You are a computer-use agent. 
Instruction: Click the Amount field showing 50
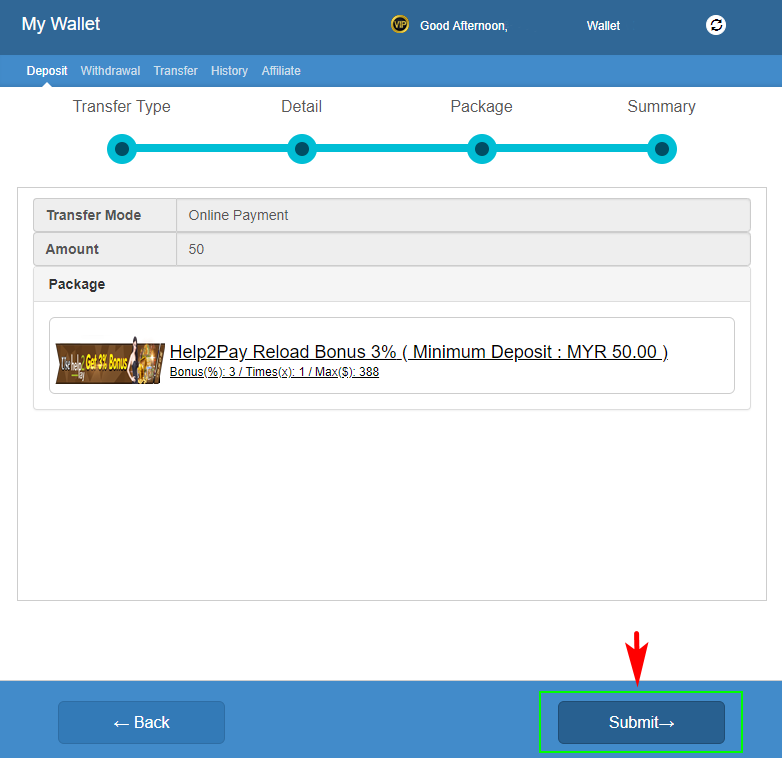462,249
